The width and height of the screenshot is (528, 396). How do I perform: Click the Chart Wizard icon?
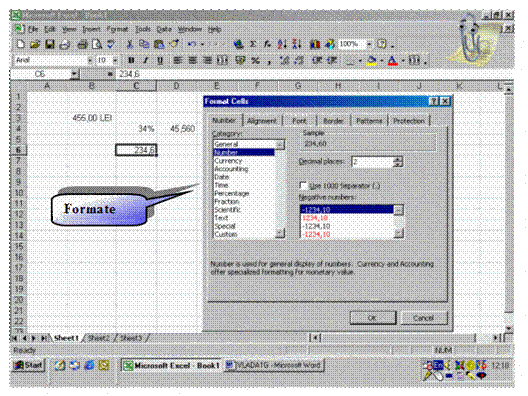click(315, 44)
